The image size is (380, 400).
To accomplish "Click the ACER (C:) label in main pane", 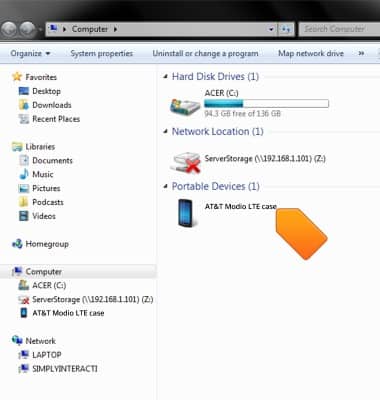I will point(221,93).
